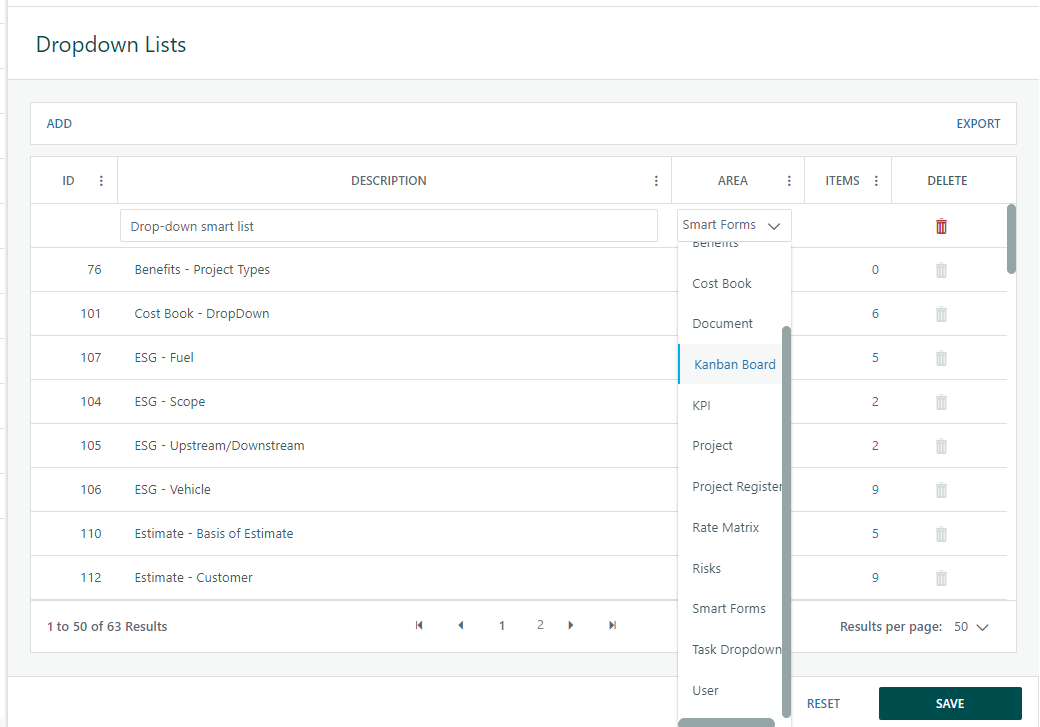Click ADD to create a dropdown list
1040x727 pixels.
click(59, 123)
